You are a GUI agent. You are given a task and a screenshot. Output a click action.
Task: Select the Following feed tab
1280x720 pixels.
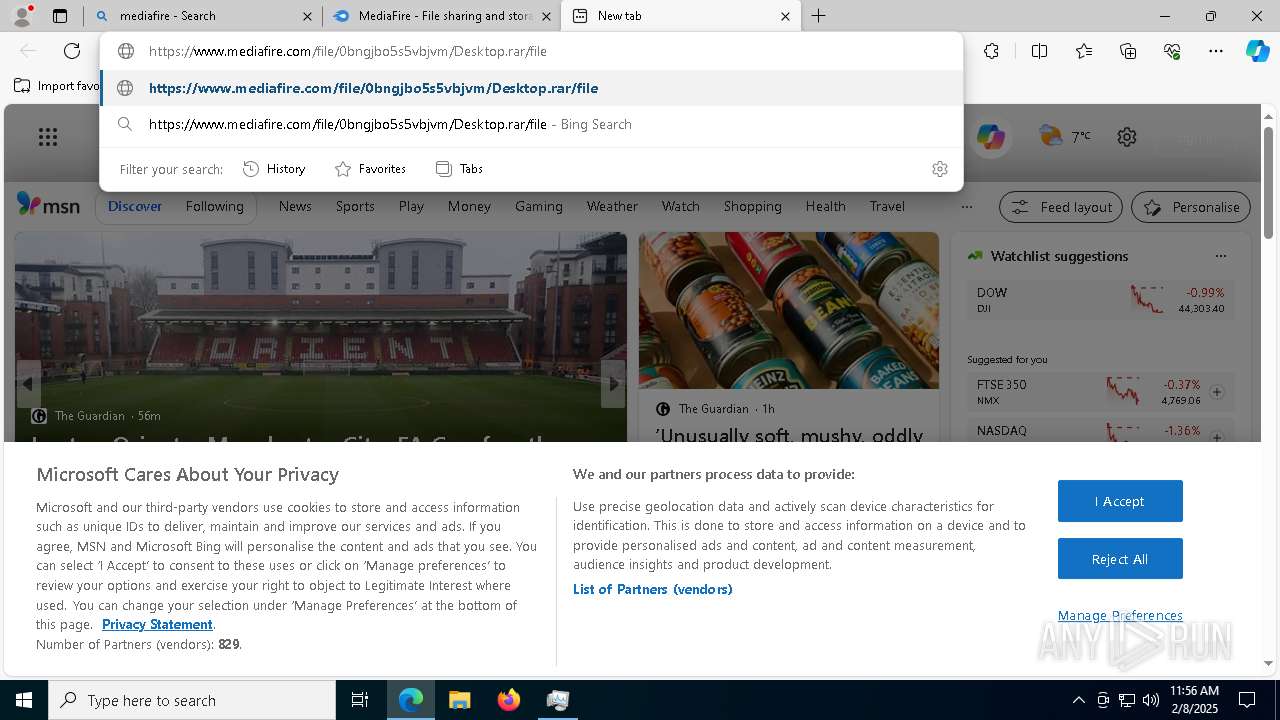tap(214, 206)
